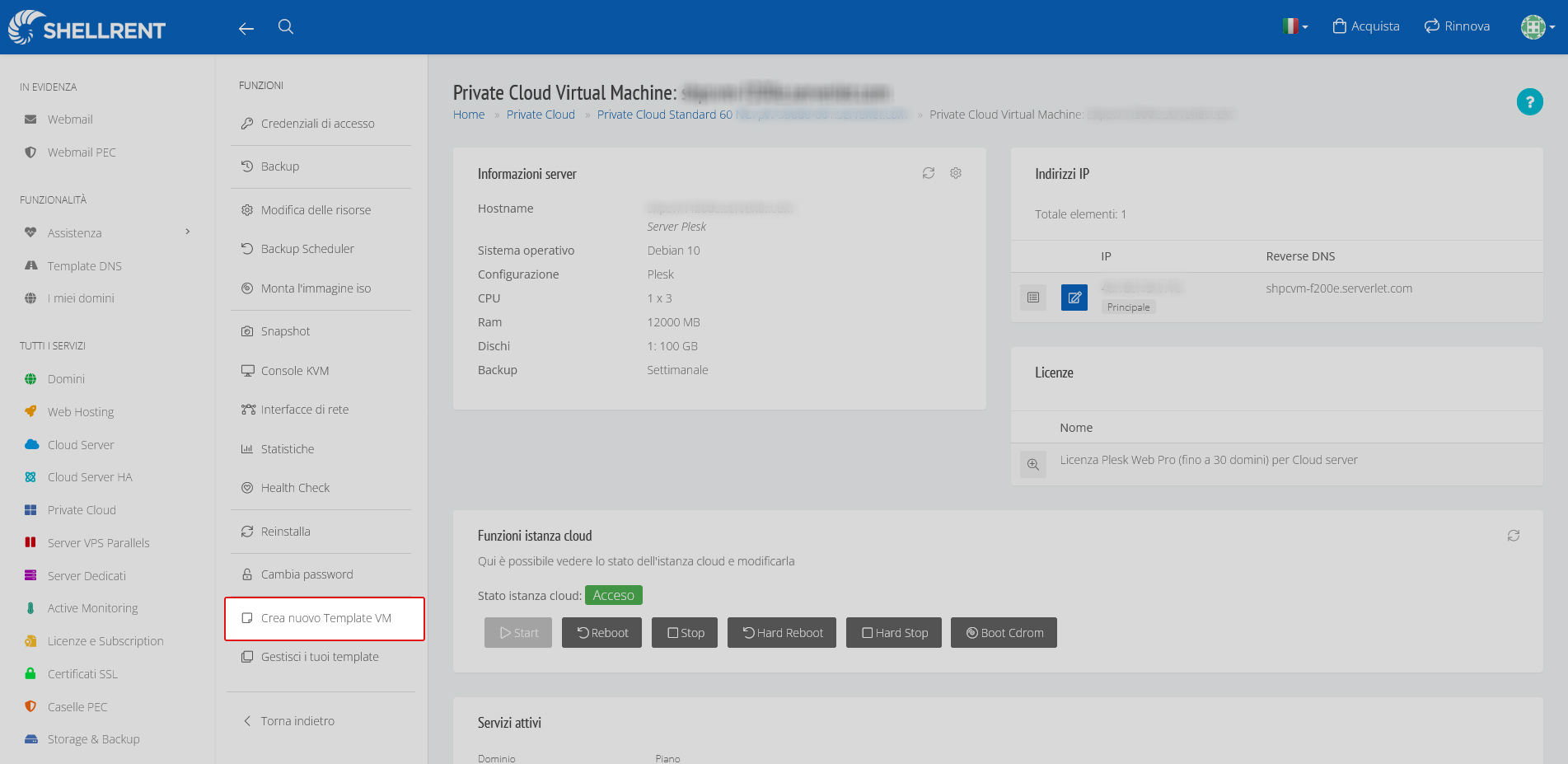The height and width of the screenshot is (764, 1568).
Task: Click Rinnova in the top bar
Action: pos(1457,26)
